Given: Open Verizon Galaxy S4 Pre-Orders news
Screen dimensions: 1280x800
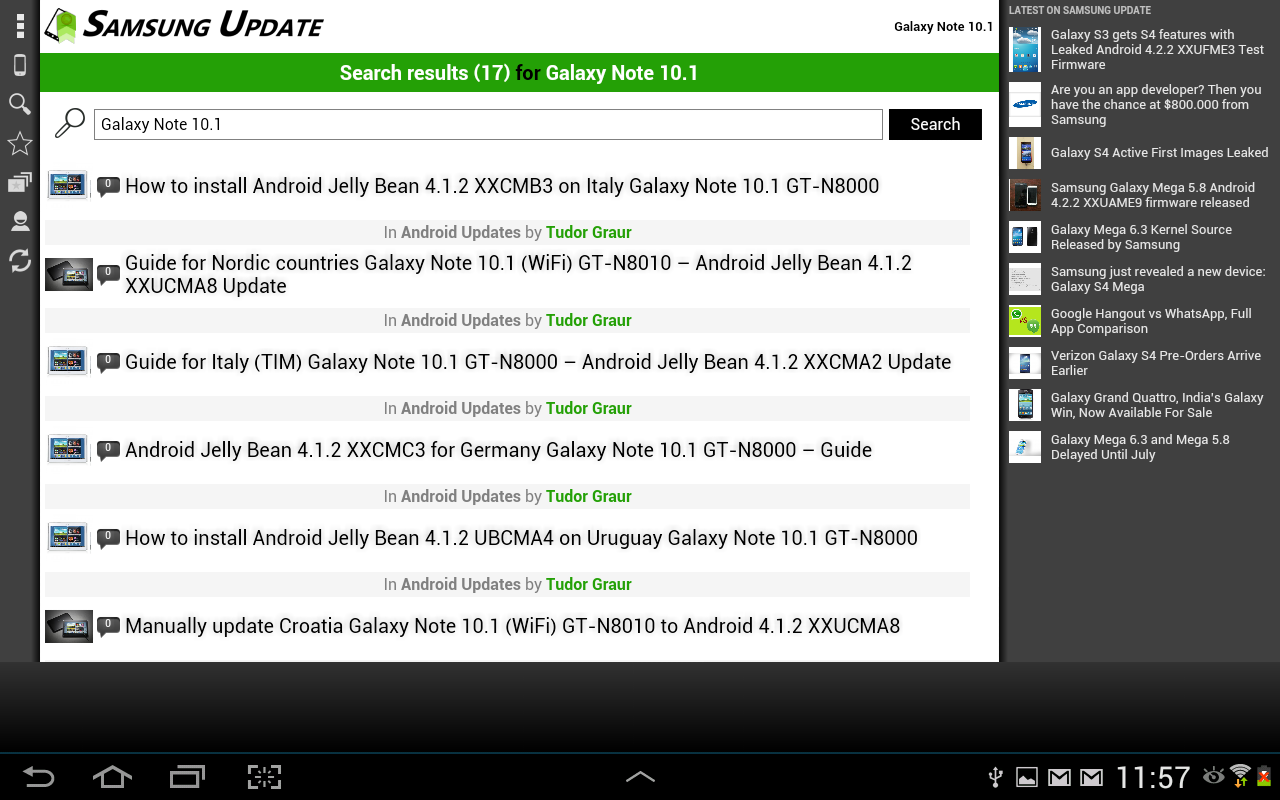Looking at the screenshot, I should click(1156, 363).
